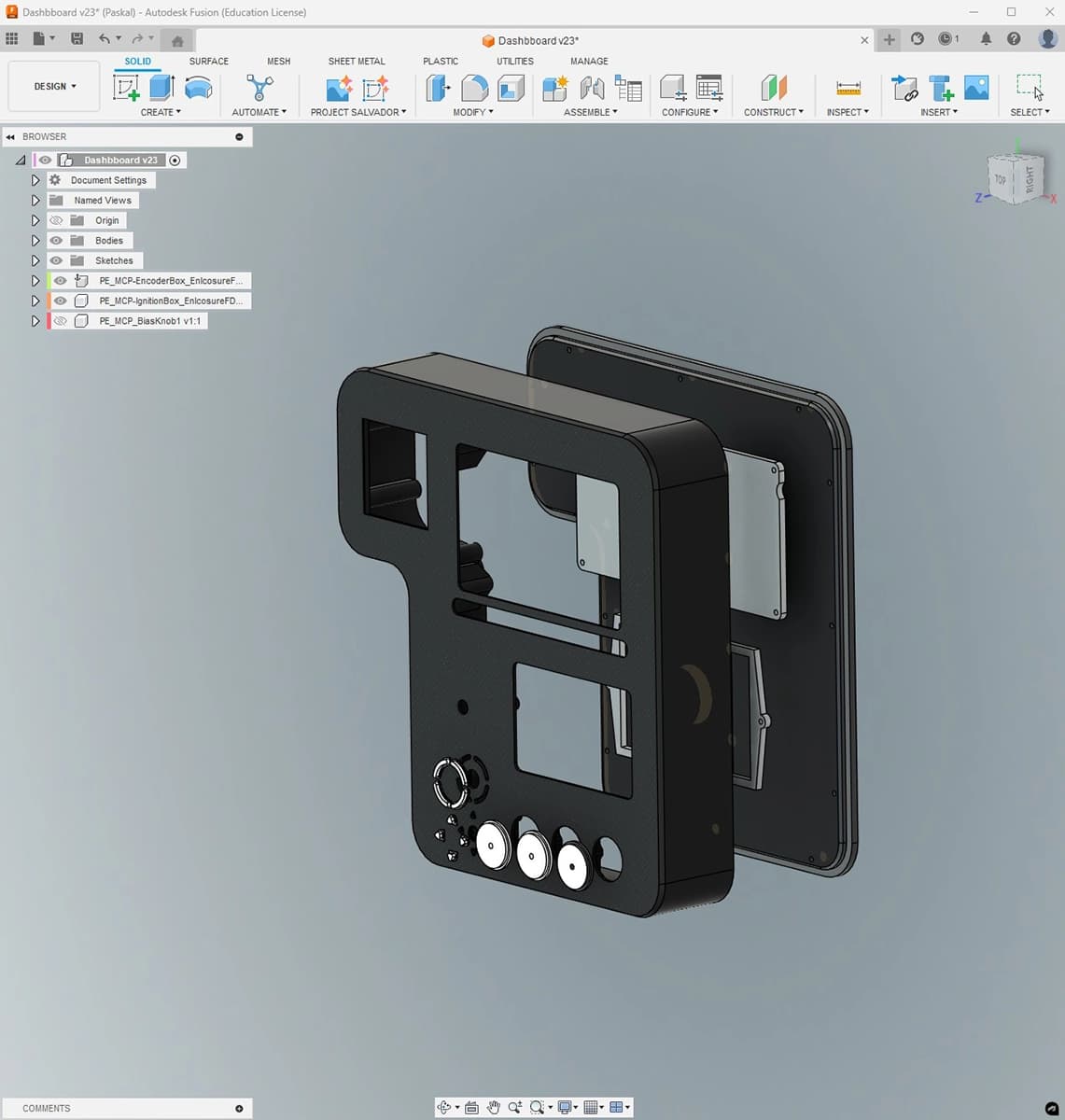Click the DESIGN workspace button
The image size is (1065, 1120).
52,85
